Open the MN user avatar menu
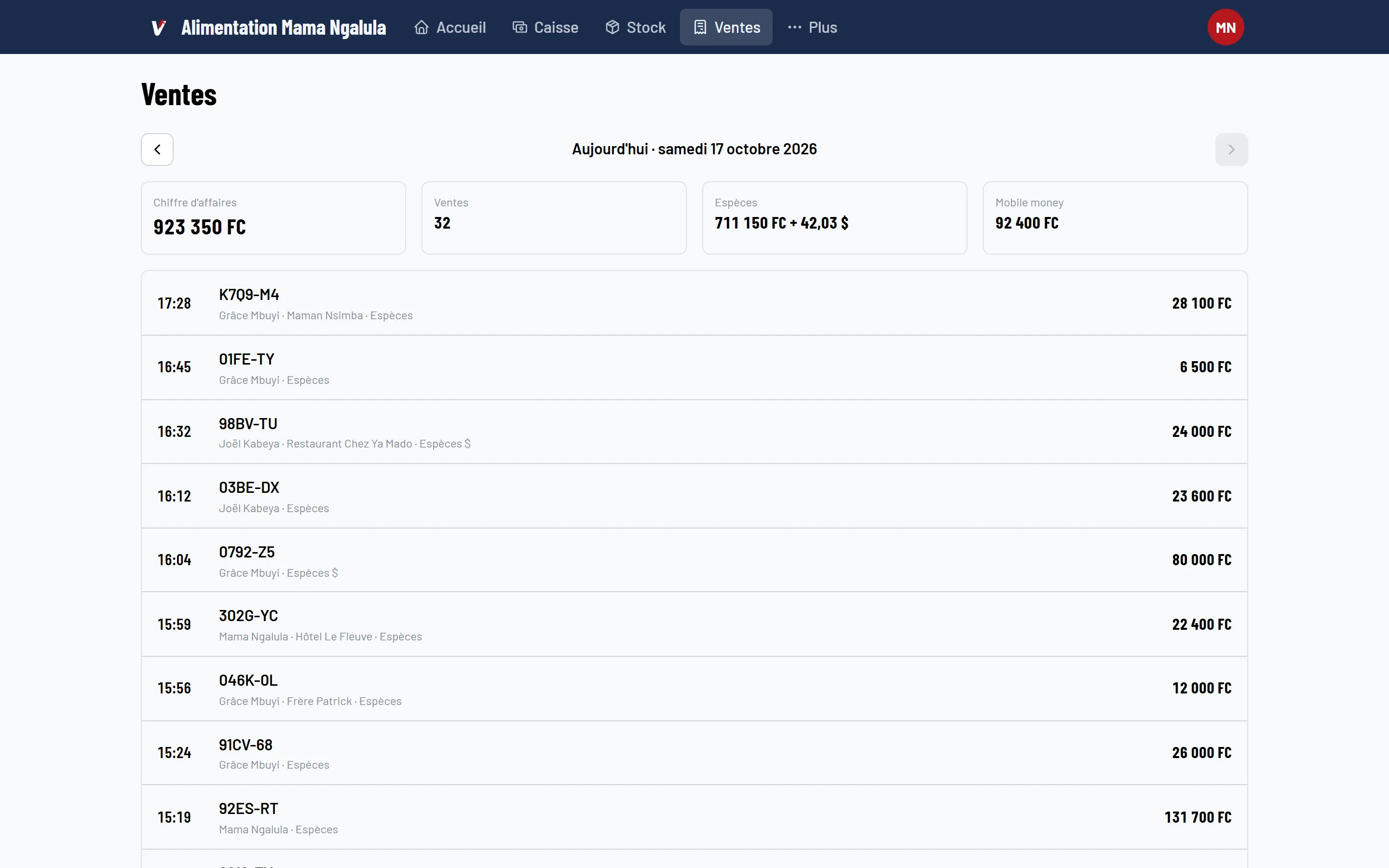 click(1226, 27)
